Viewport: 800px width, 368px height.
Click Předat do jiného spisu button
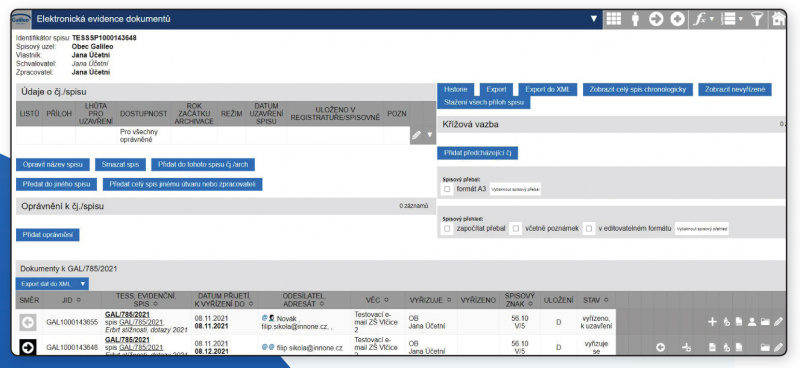[x=57, y=184]
